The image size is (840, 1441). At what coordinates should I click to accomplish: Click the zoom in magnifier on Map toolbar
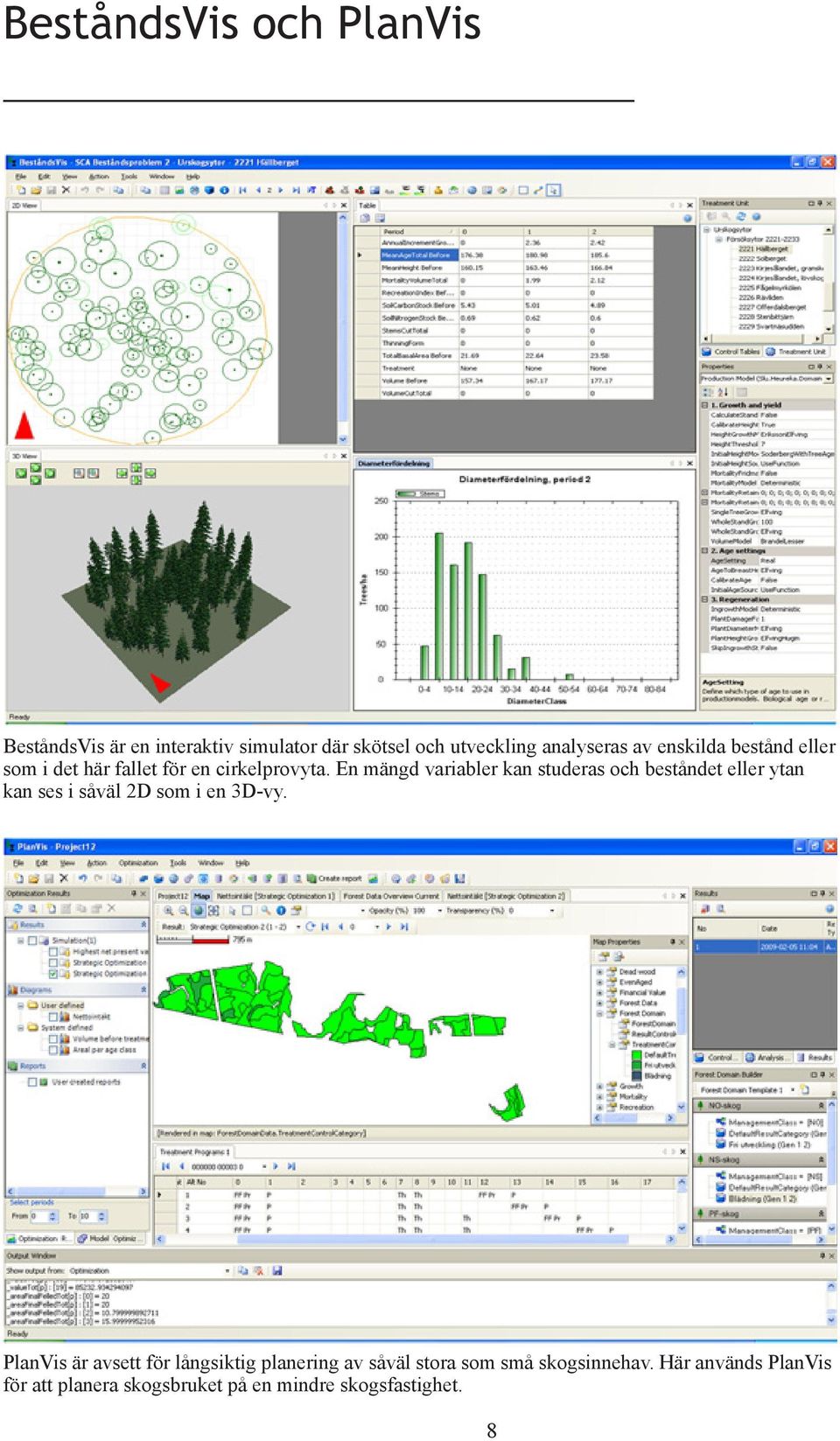point(167,911)
